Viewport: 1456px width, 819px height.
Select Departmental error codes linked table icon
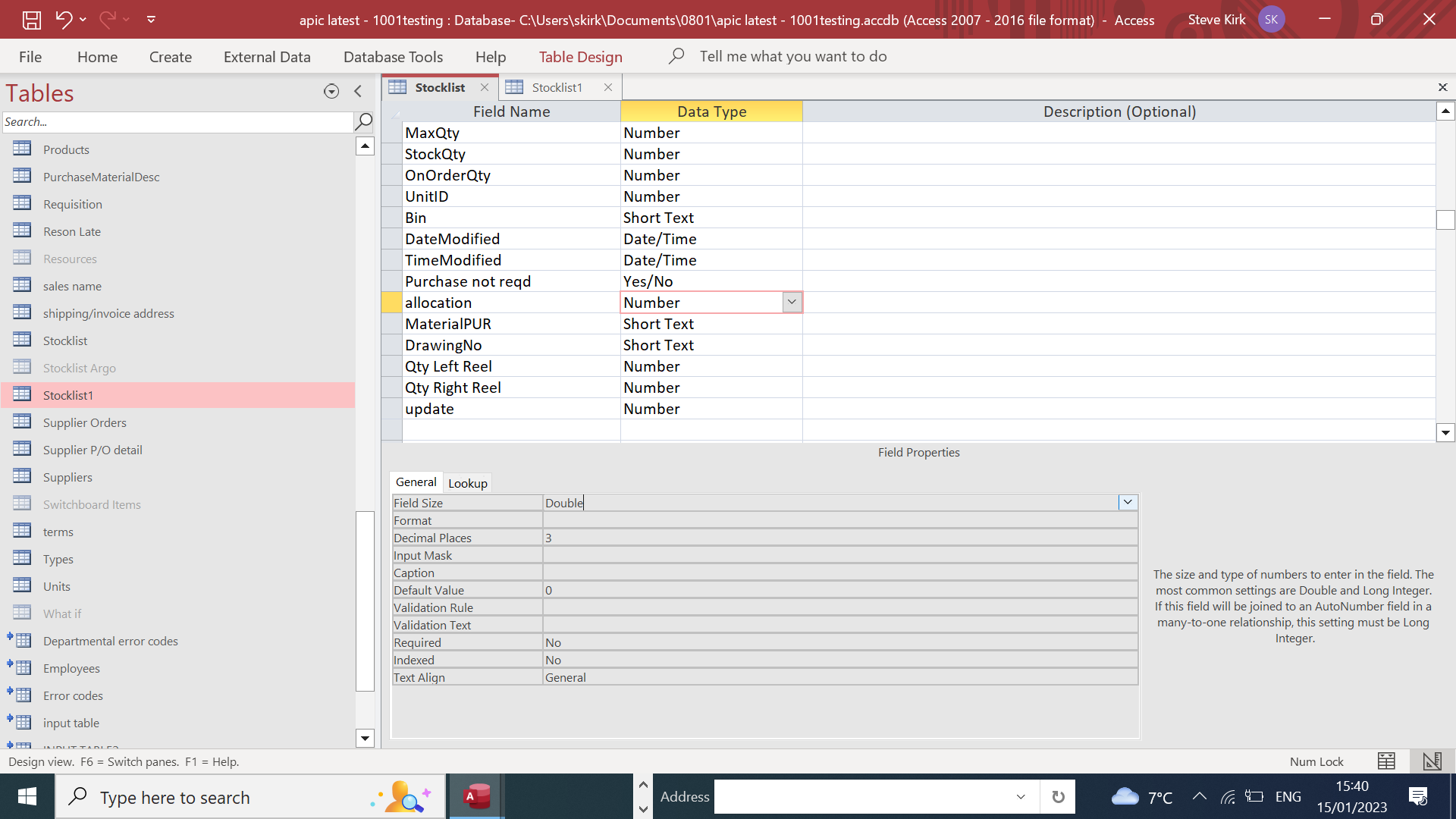click(x=20, y=640)
